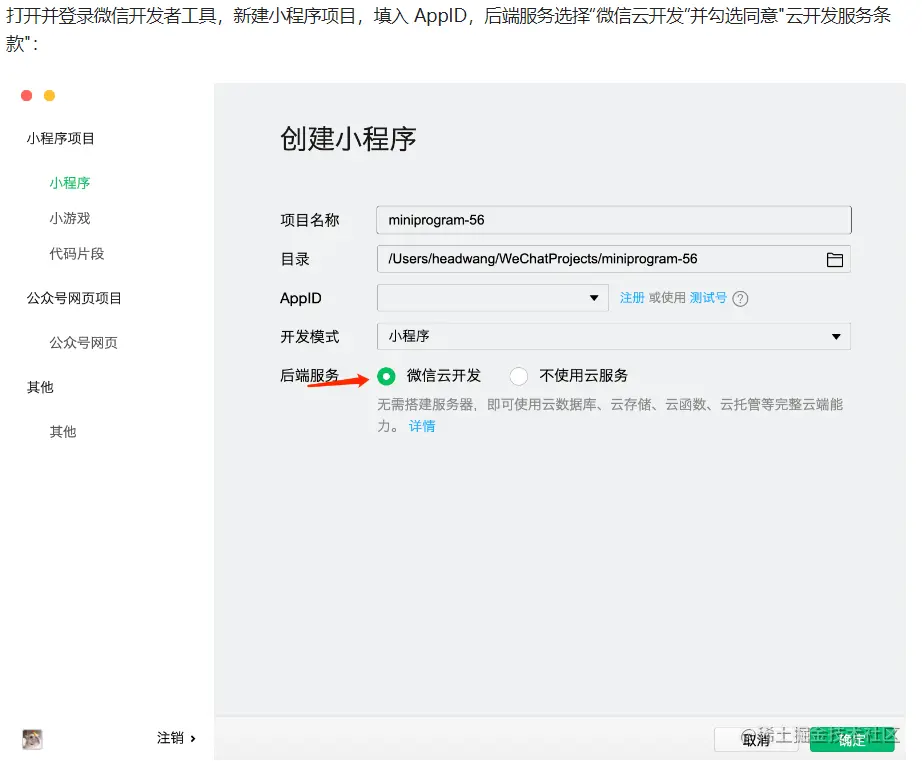Select 小游戏 in the sidebar
Image resolution: width=922 pixels, height=767 pixels.
click(70, 218)
